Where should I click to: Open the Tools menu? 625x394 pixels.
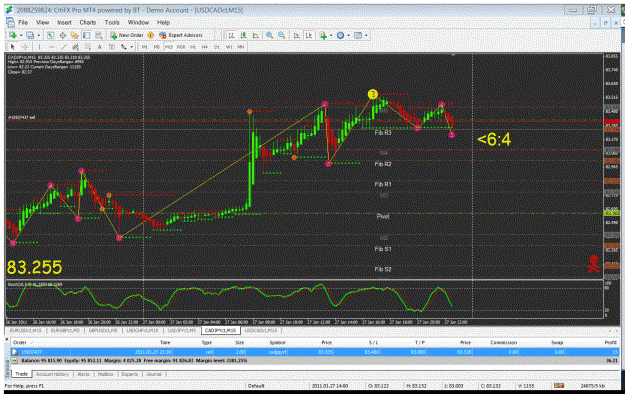(112, 22)
